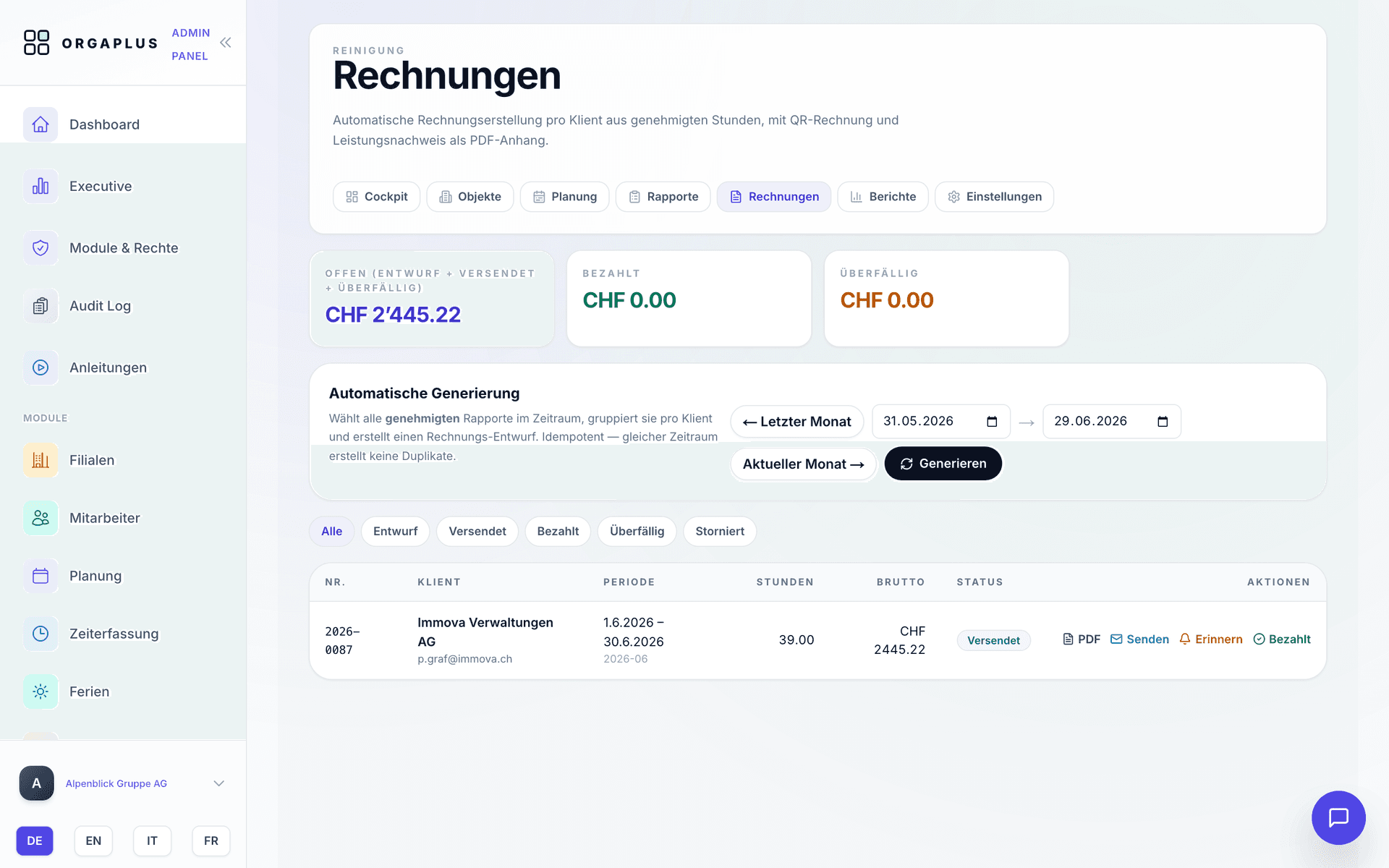Click the Ferien sun icon
The width and height of the screenshot is (1389, 868).
click(x=41, y=692)
